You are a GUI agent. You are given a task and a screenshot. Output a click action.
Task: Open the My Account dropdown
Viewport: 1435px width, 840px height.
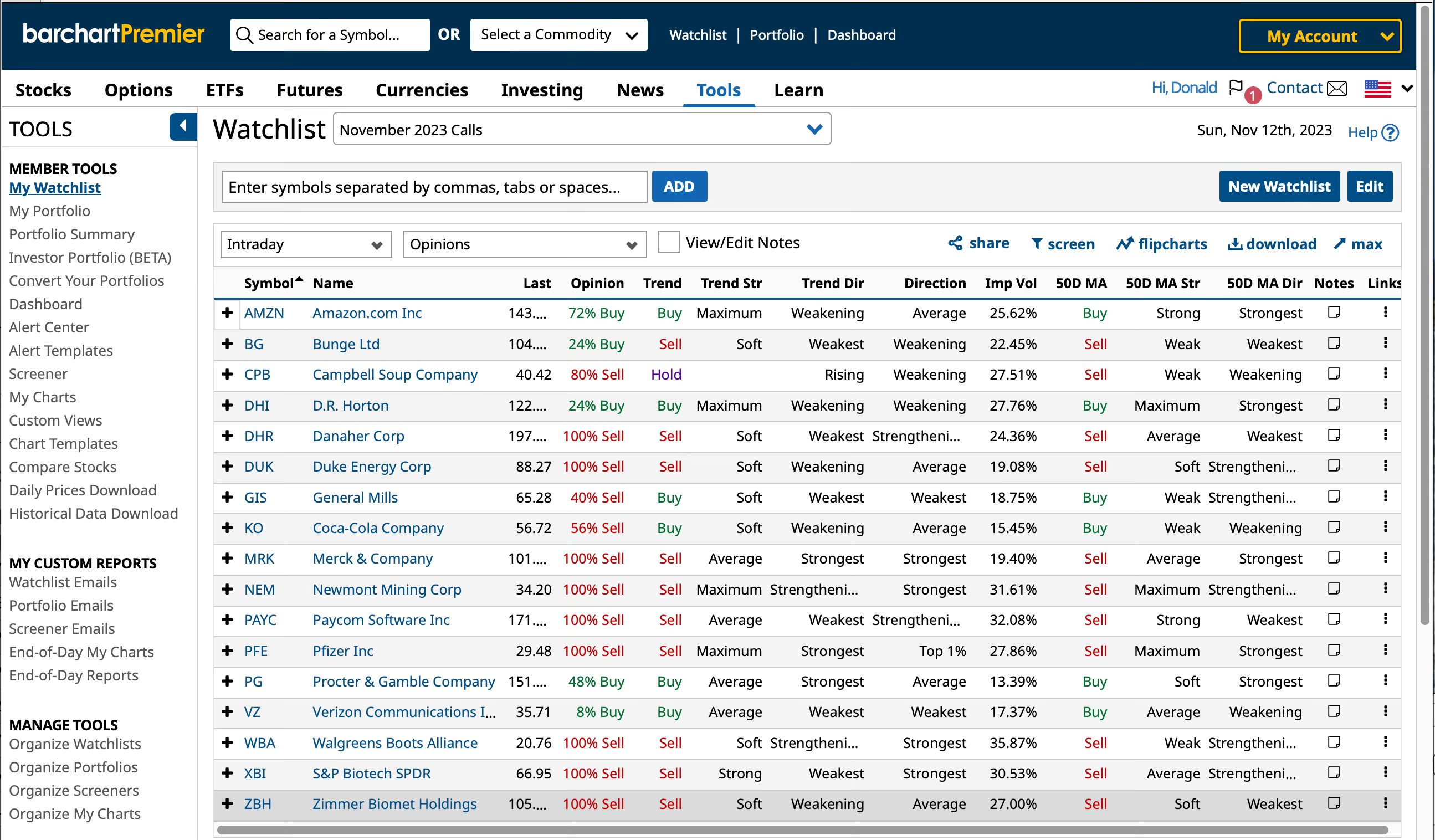(x=1319, y=37)
